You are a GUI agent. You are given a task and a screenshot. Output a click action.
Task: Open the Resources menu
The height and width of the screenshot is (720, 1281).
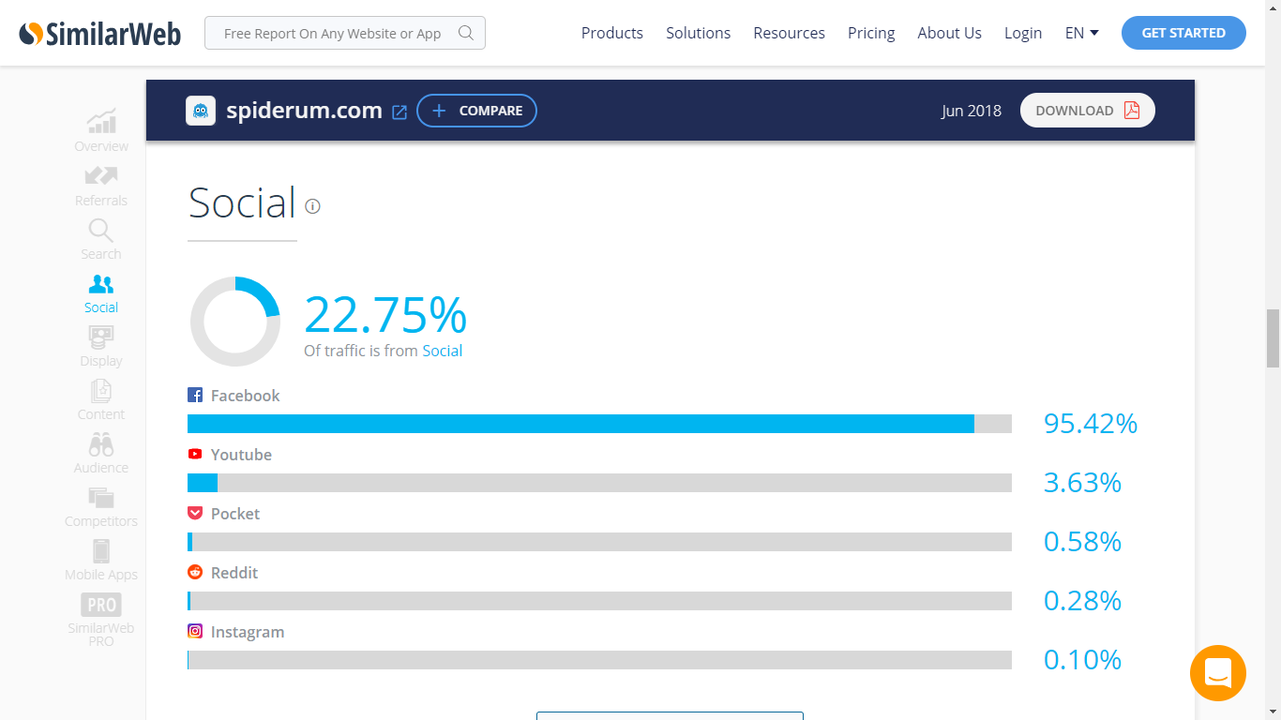[x=789, y=33]
